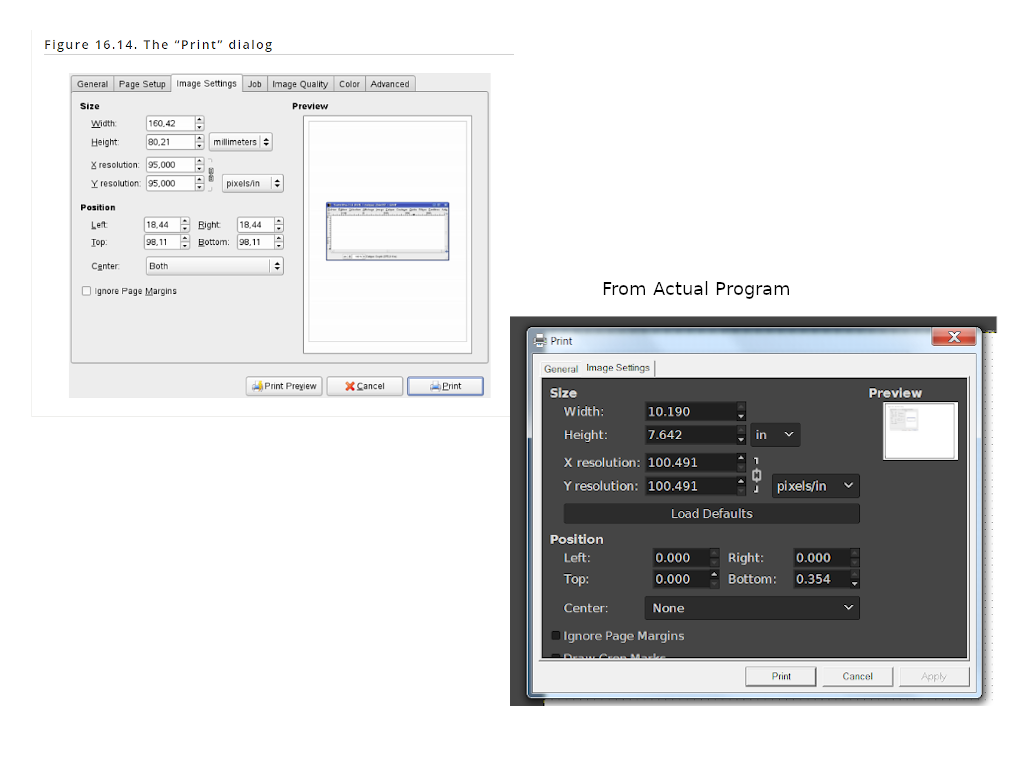This screenshot has width=1024, height=768.
Task: Open the millimeters unit dropdown
Action: point(240,142)
